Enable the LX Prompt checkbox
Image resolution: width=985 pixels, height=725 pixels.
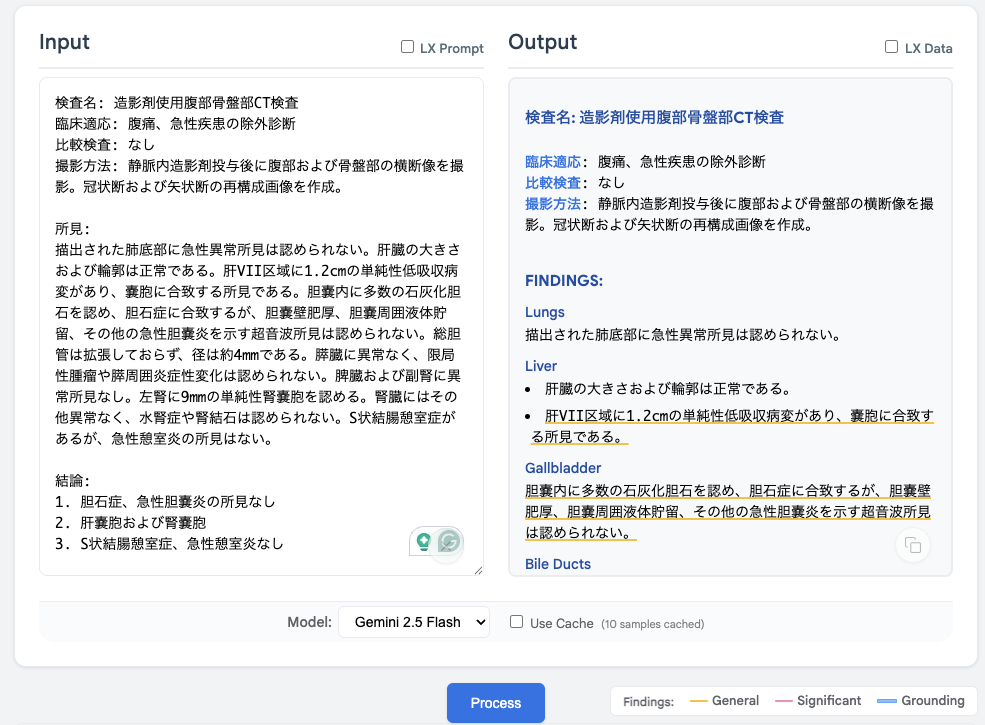407,47
